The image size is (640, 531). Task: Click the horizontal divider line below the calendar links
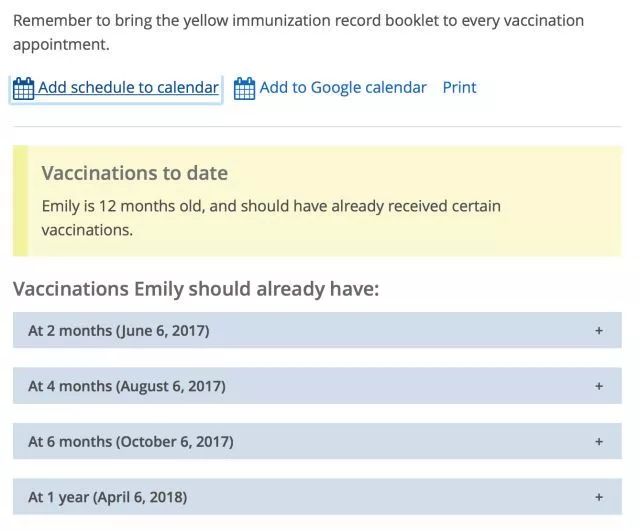(x=317, y=127)
